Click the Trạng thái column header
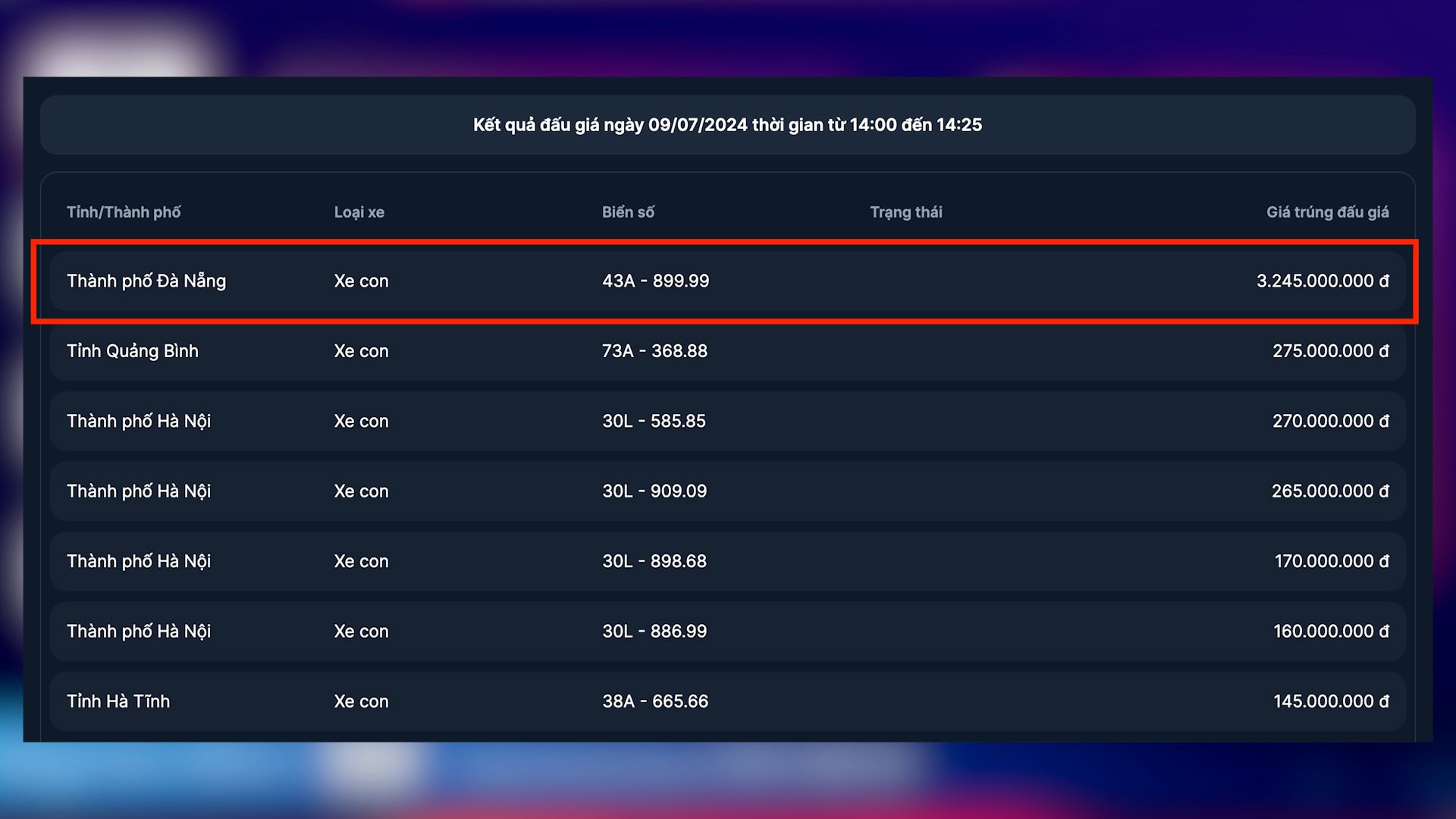Screen dimensions: 1456x819 tap(905, 212)
